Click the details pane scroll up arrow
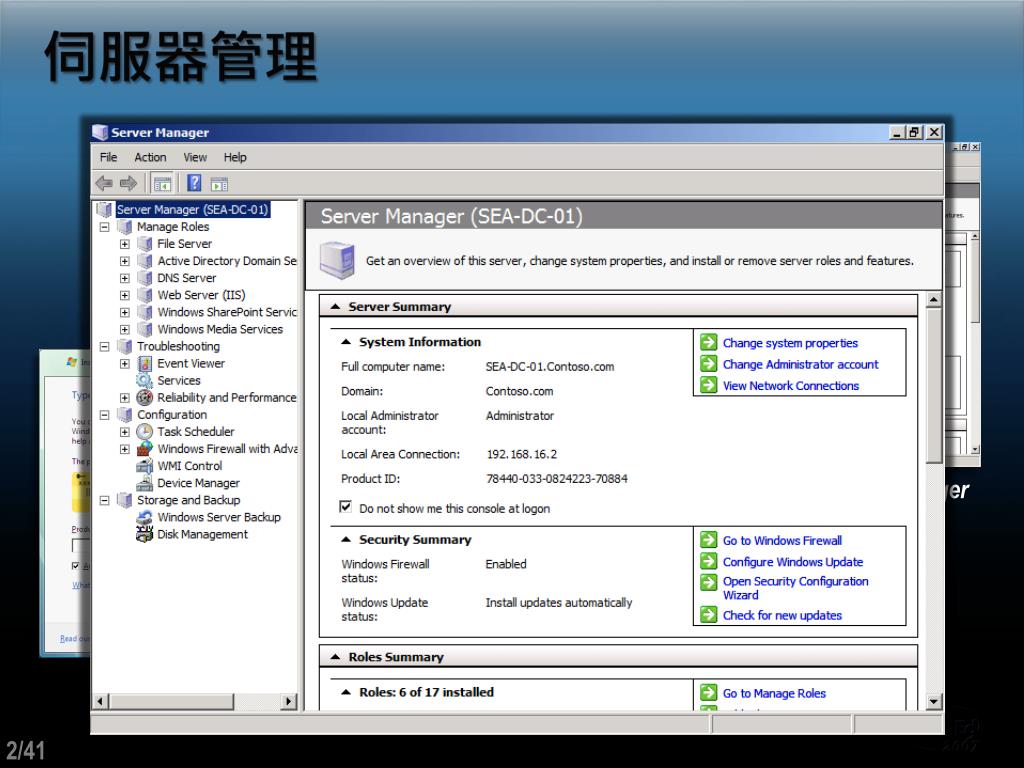This screenshot has height=768, width=1024. click(x=934, y=300)
